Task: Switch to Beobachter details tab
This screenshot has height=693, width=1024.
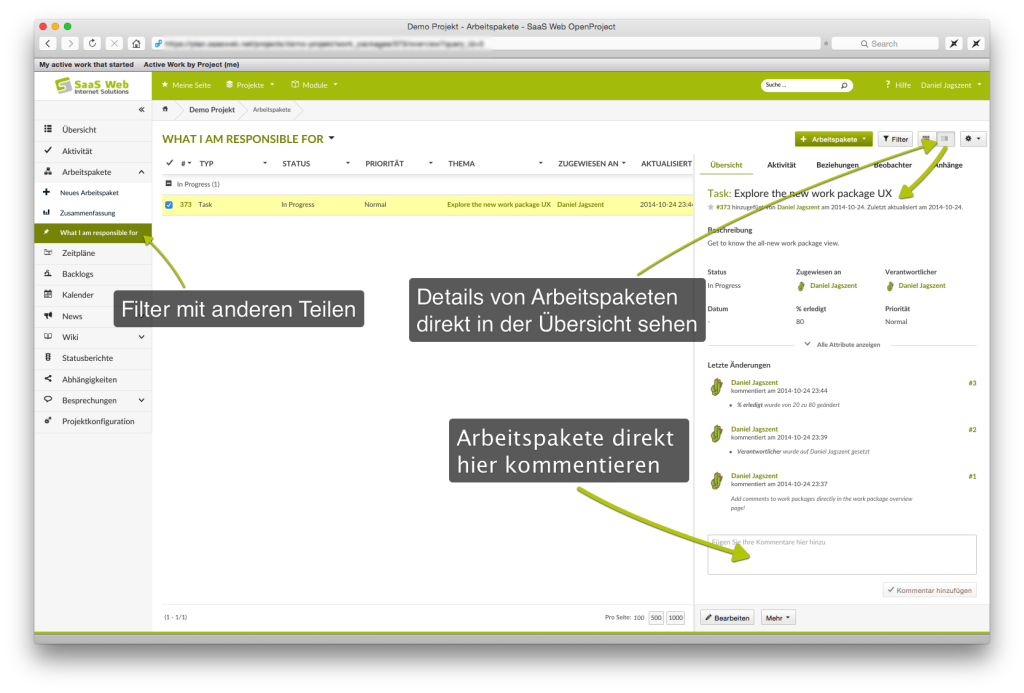Action: [x=894, y=165]
